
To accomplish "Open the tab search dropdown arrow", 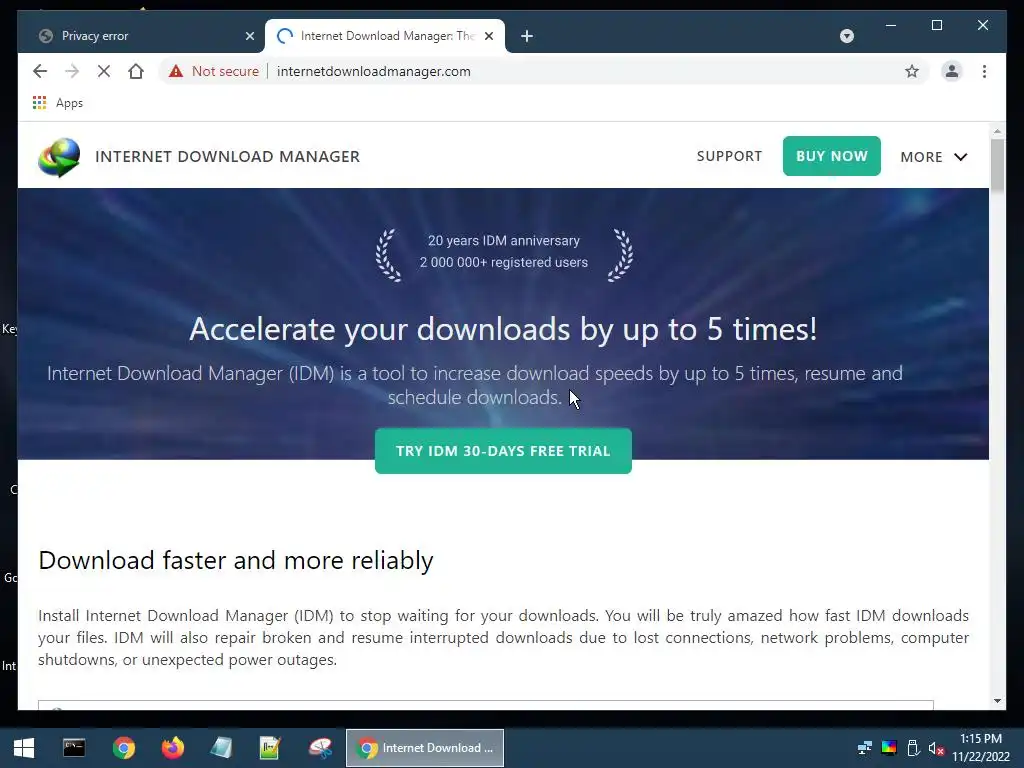I will coord(846,36).
